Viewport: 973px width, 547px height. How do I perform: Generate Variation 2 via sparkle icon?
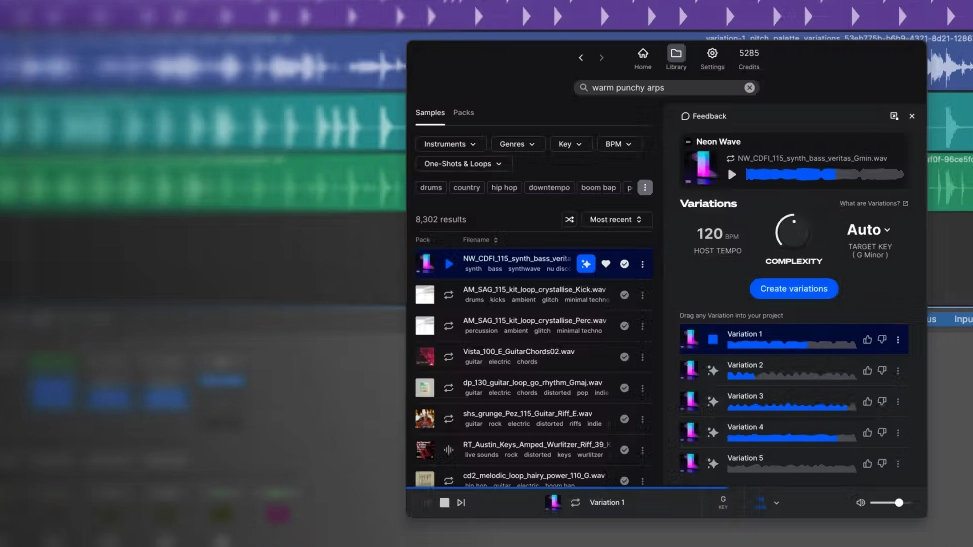pyautogui.click(x=712, y=371)
